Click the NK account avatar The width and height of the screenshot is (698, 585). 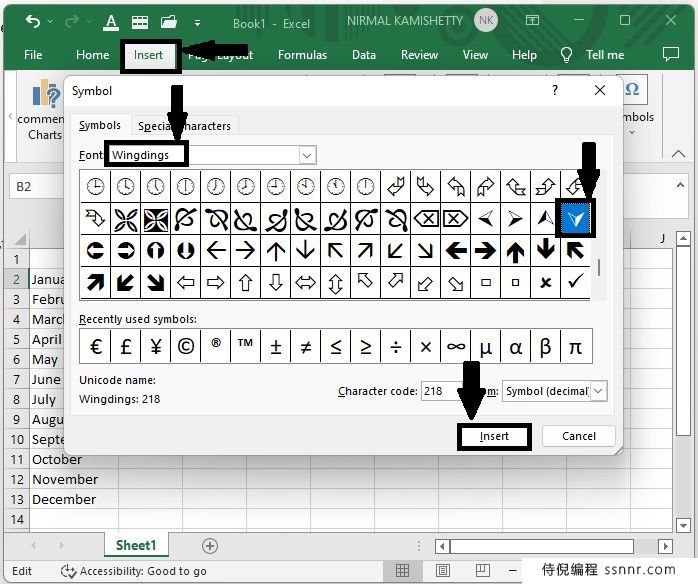coord(486,20)
